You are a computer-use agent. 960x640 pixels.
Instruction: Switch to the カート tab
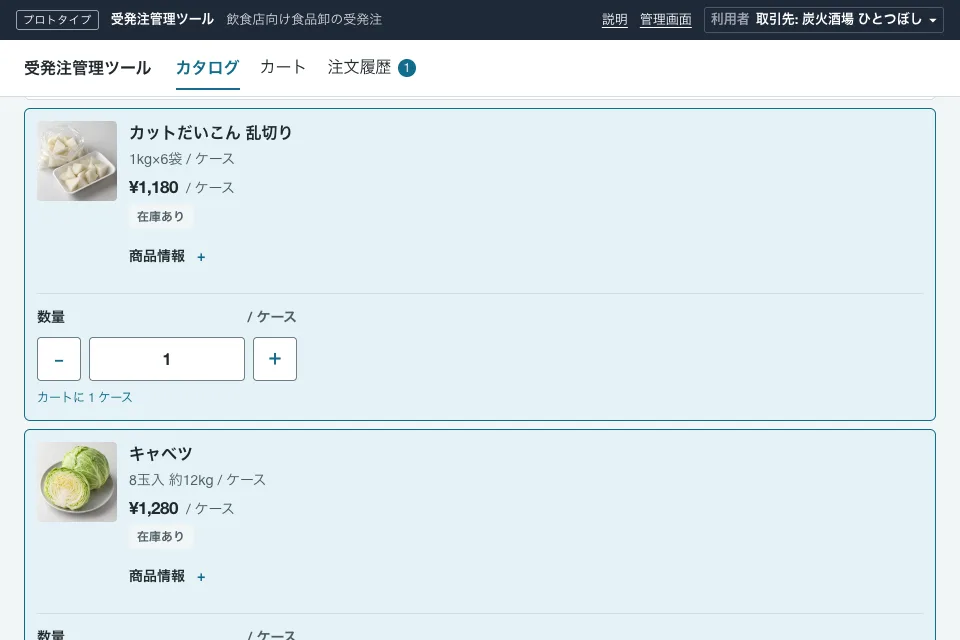point(283,67)
